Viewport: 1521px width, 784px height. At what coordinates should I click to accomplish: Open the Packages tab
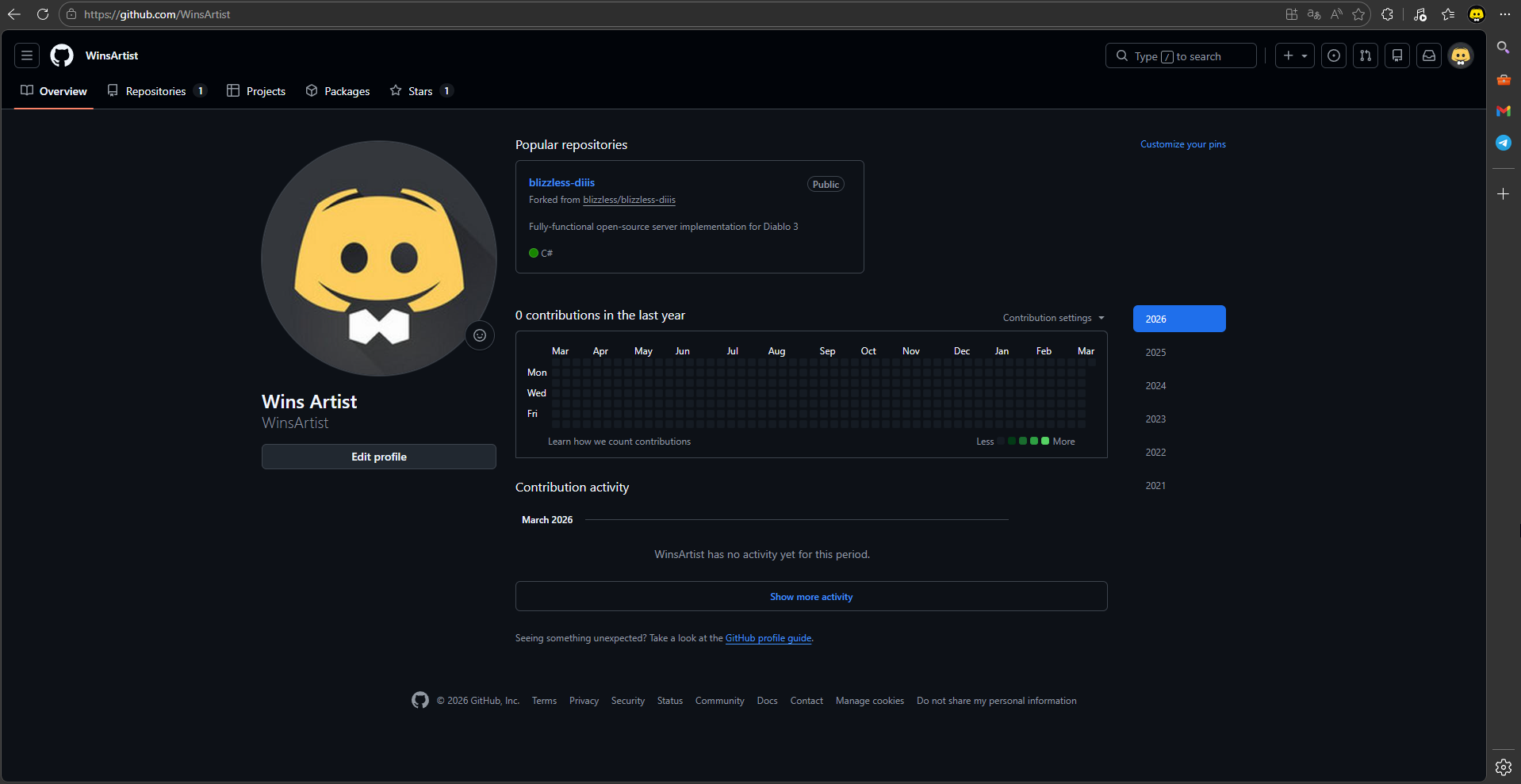click(338, 91)
